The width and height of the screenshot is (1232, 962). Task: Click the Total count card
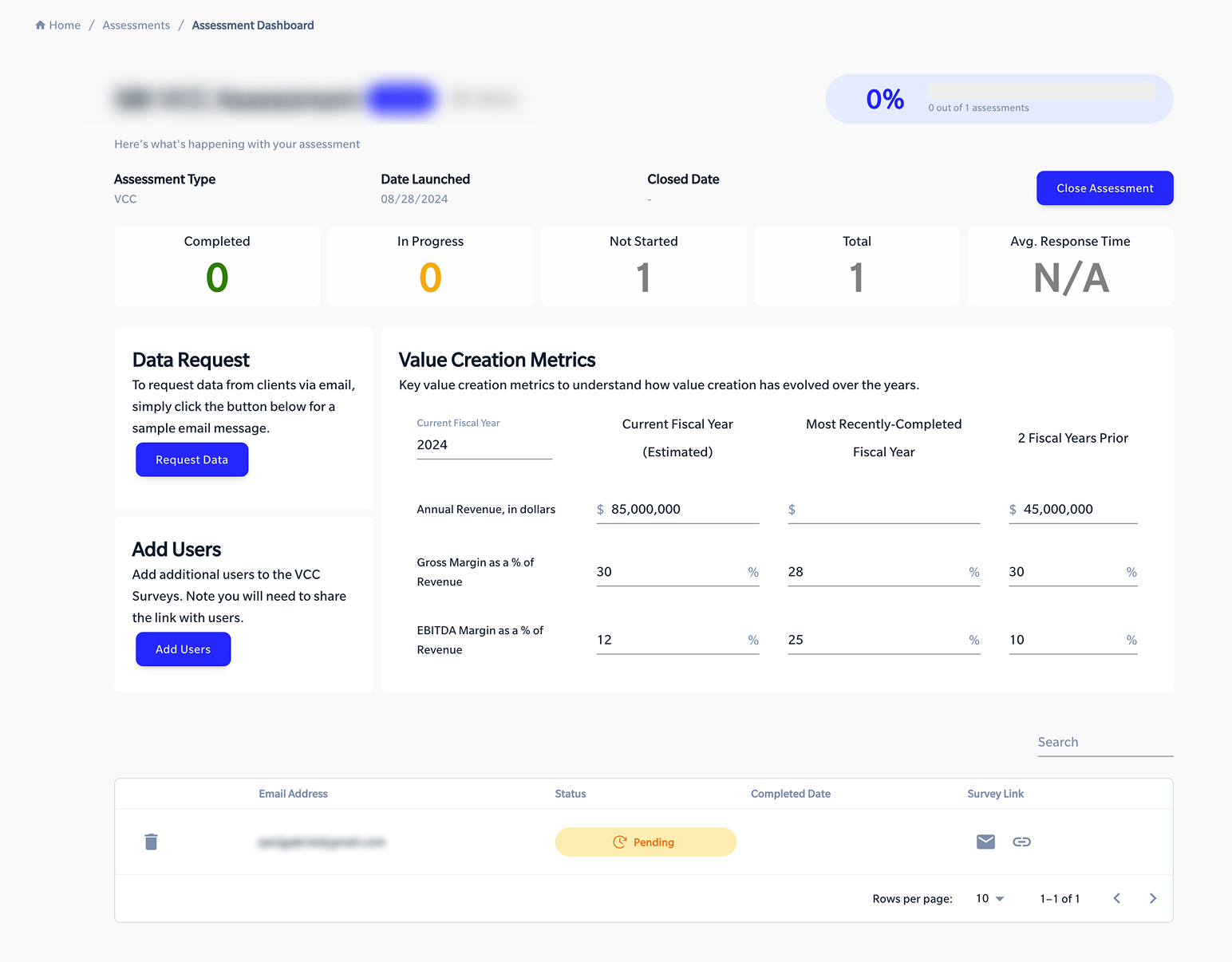tap(857, 266)
